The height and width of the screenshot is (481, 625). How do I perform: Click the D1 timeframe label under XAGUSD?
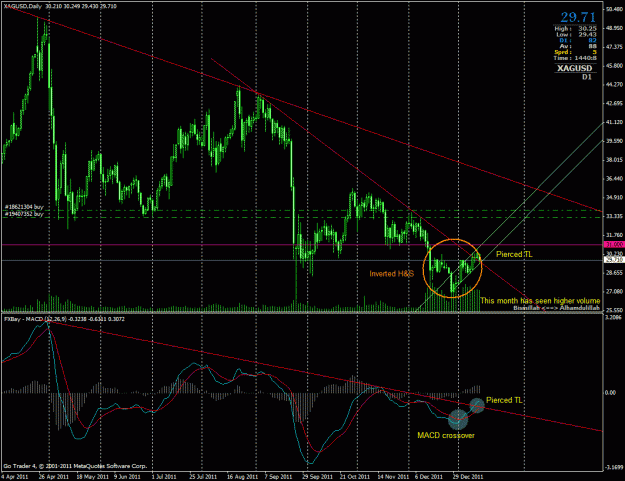click(587, 77)
